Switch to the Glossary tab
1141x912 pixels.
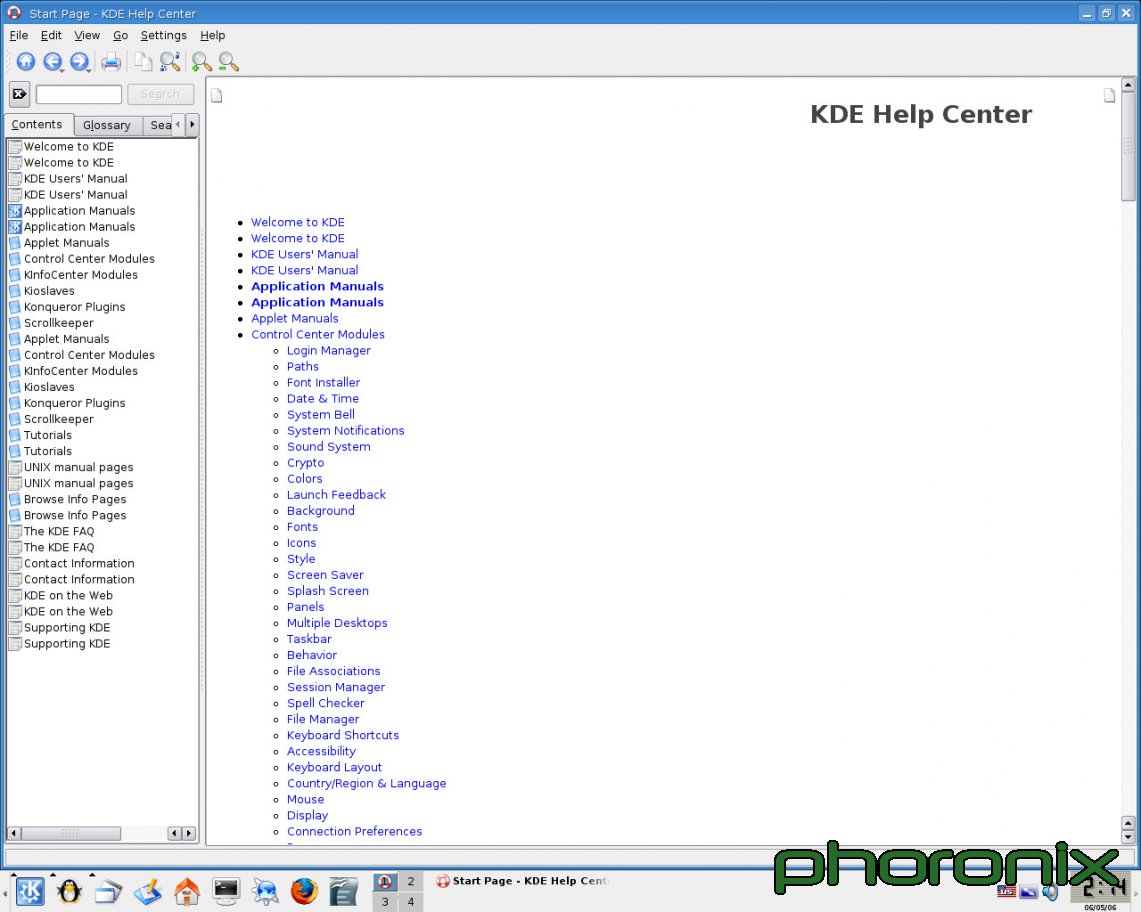click(x=107, y=125)
